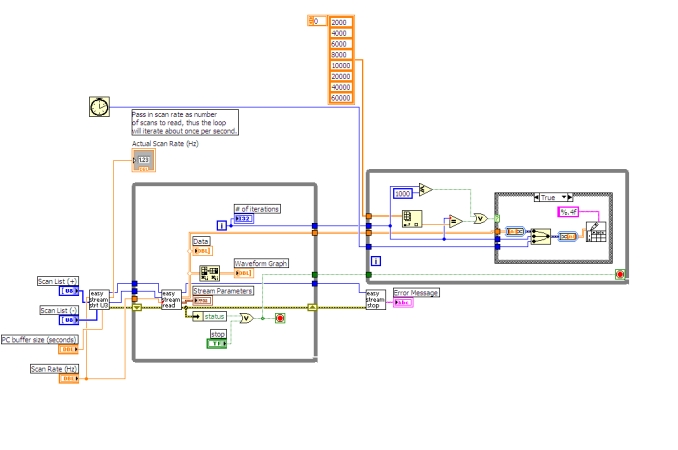Go to next case with right arrow
Image resolution: width=678 pixels, height=450 pixels.
point(570,197)
